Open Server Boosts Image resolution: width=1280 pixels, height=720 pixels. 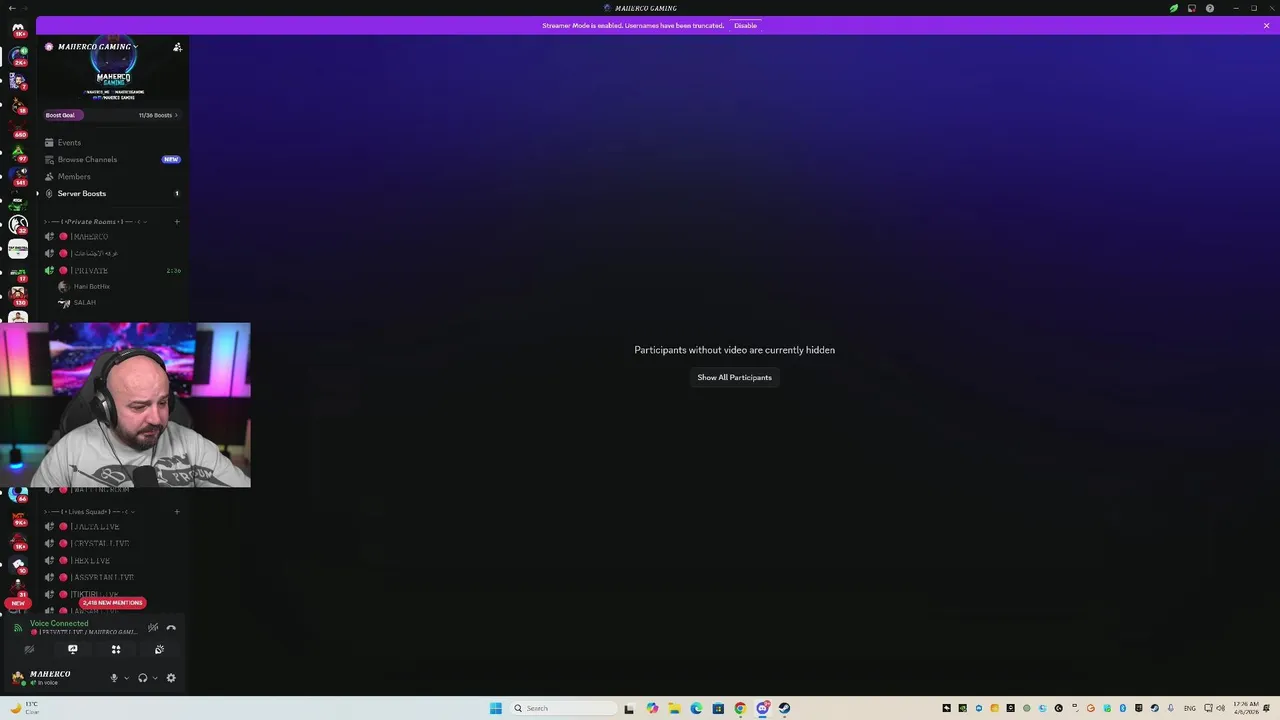click(81, 193)
